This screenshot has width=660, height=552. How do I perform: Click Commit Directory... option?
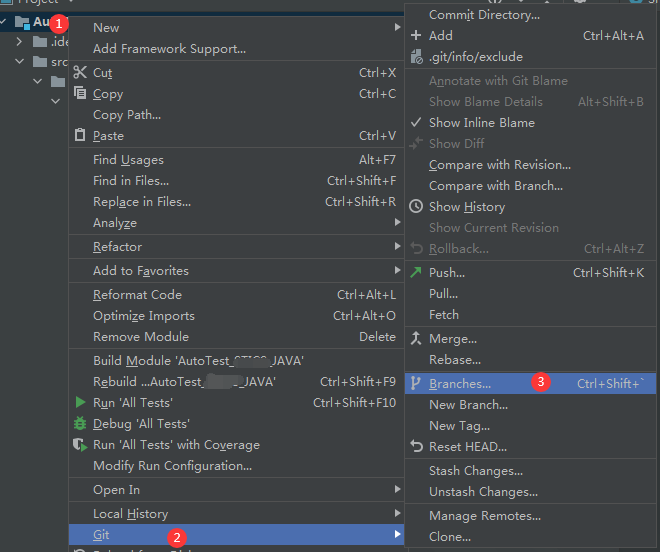pyautogui.click(x=484, y=15)
